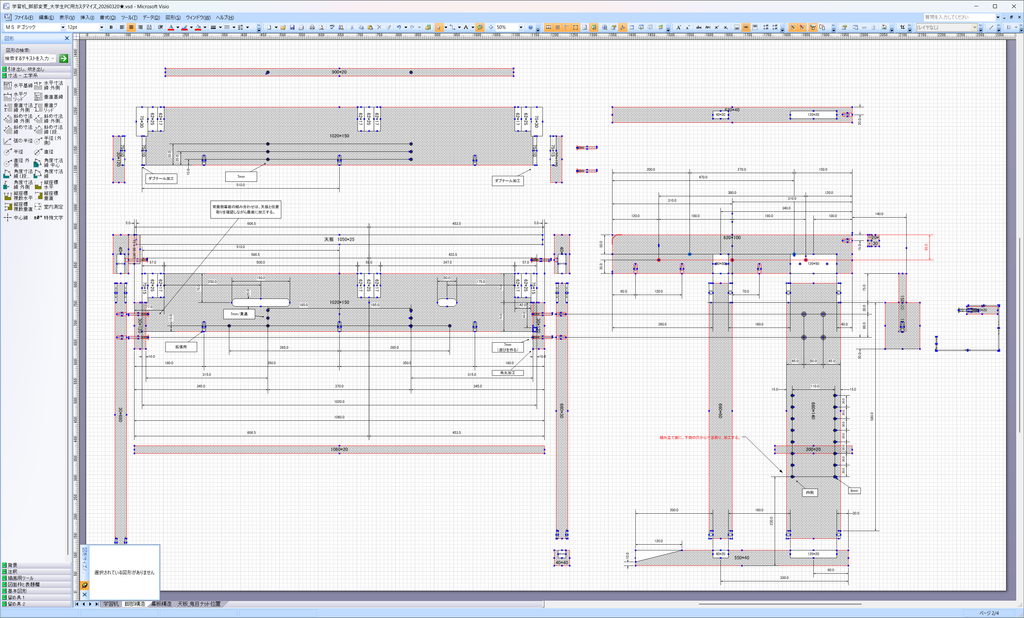Click the Paste icon in the toolbar
Viewport: 1024px width, 618px height.
370,27
